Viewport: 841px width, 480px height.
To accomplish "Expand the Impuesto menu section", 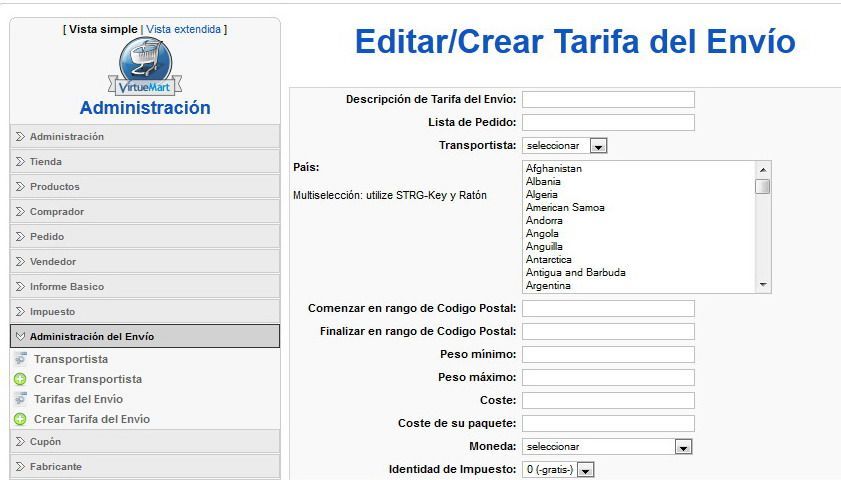I will [x=145, y=312].
